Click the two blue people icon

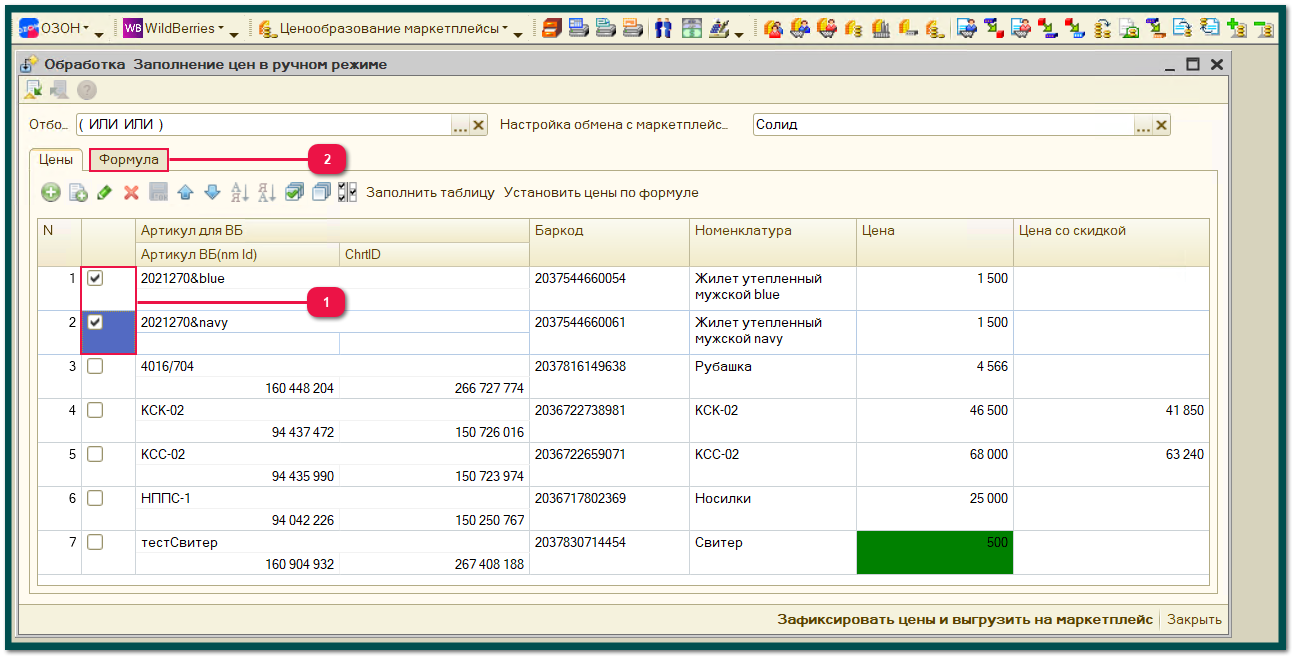click(664, 29)
